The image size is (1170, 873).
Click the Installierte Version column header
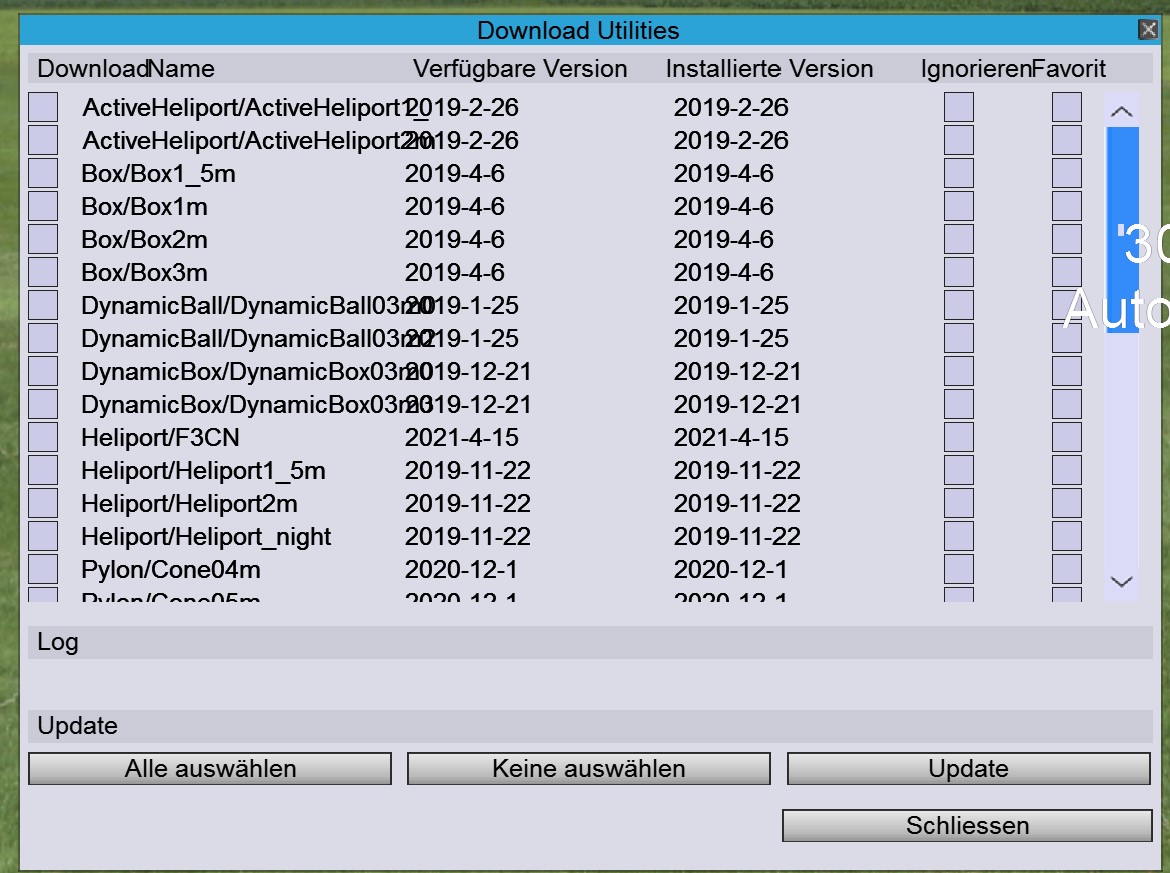[x=769, y=69]
